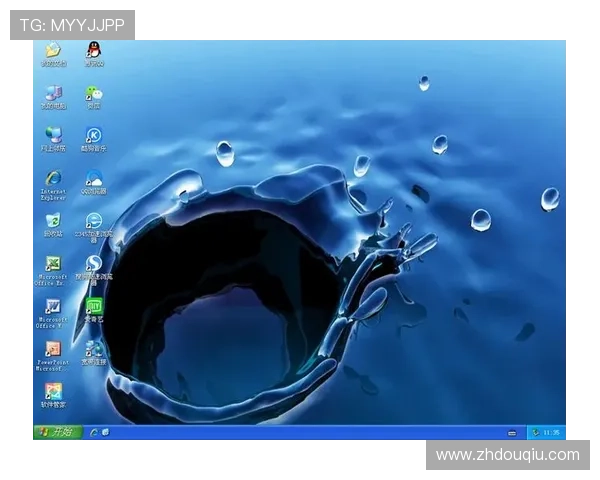
Task: Launch QQ Browser cloud icon
Action: pyautogui.click(x=94, y=179)
